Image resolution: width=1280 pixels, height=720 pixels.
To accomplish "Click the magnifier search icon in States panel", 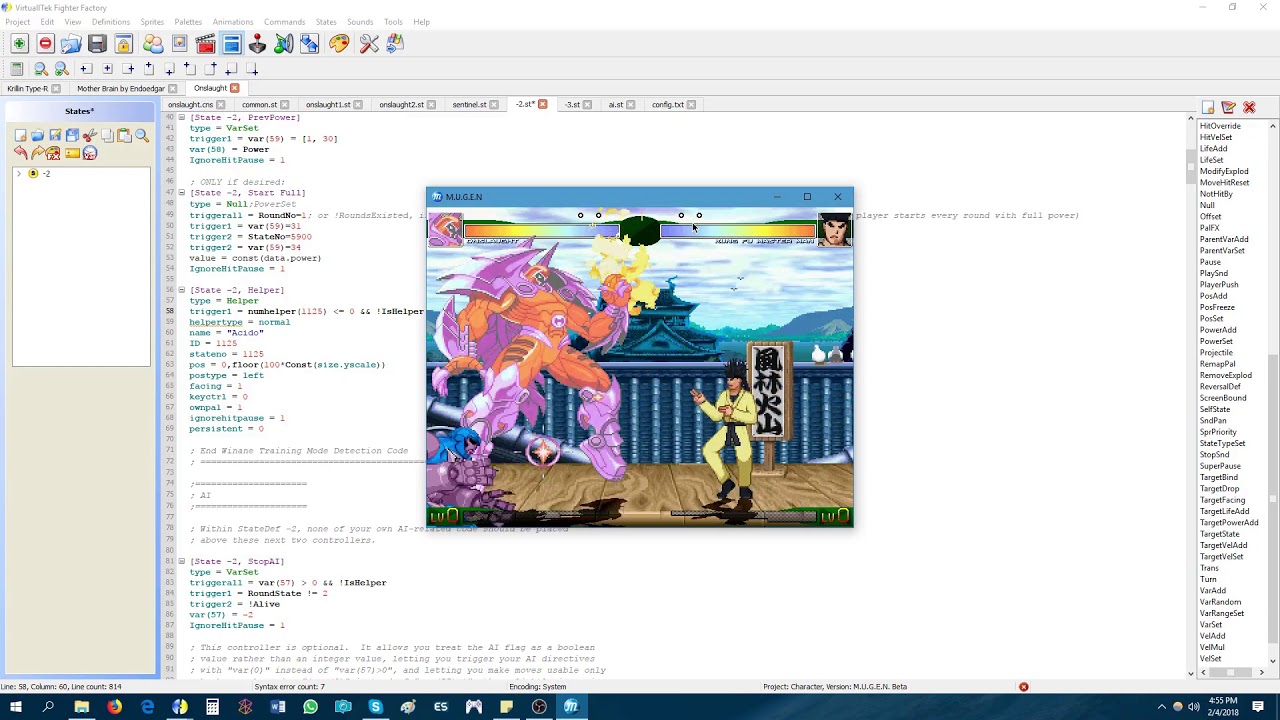I will pyautogui.click(x=142, y=135).
